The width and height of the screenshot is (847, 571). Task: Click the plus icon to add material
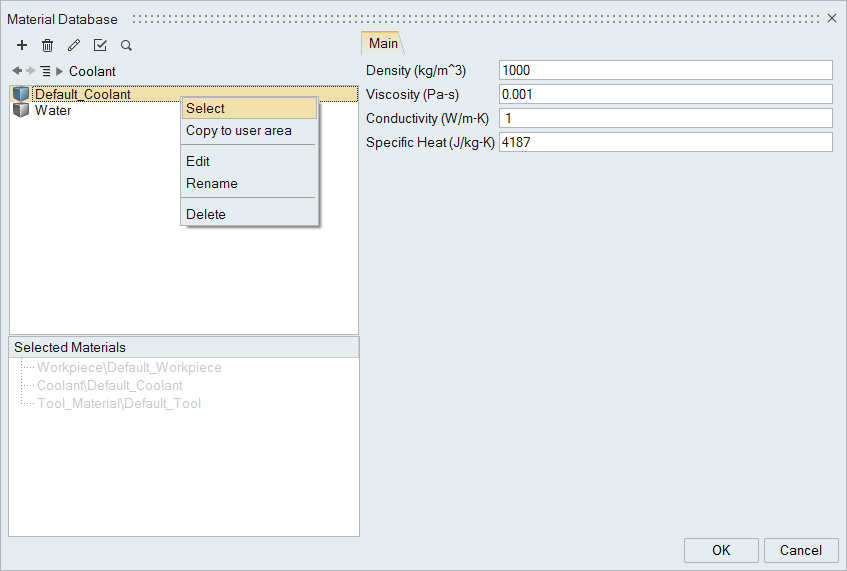click(22, 45)
